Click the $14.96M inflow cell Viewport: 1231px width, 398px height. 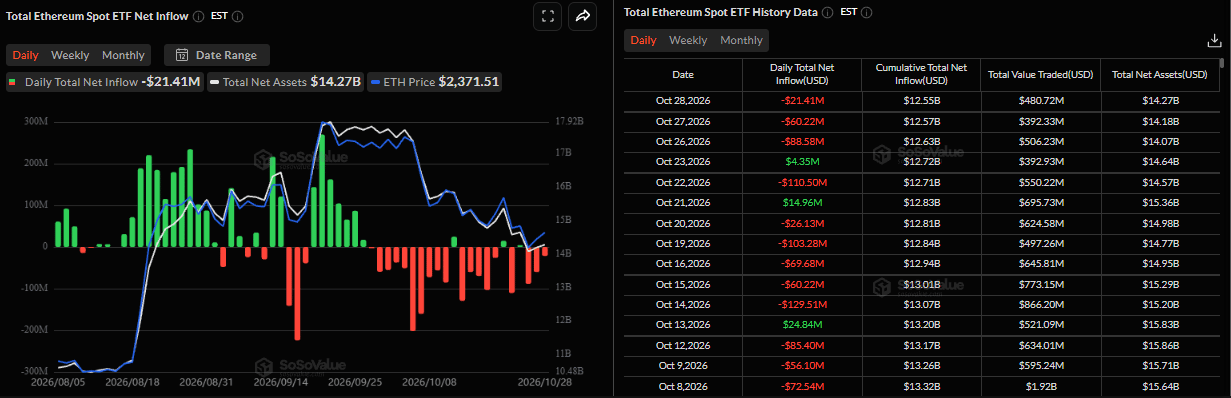(802, 202)
